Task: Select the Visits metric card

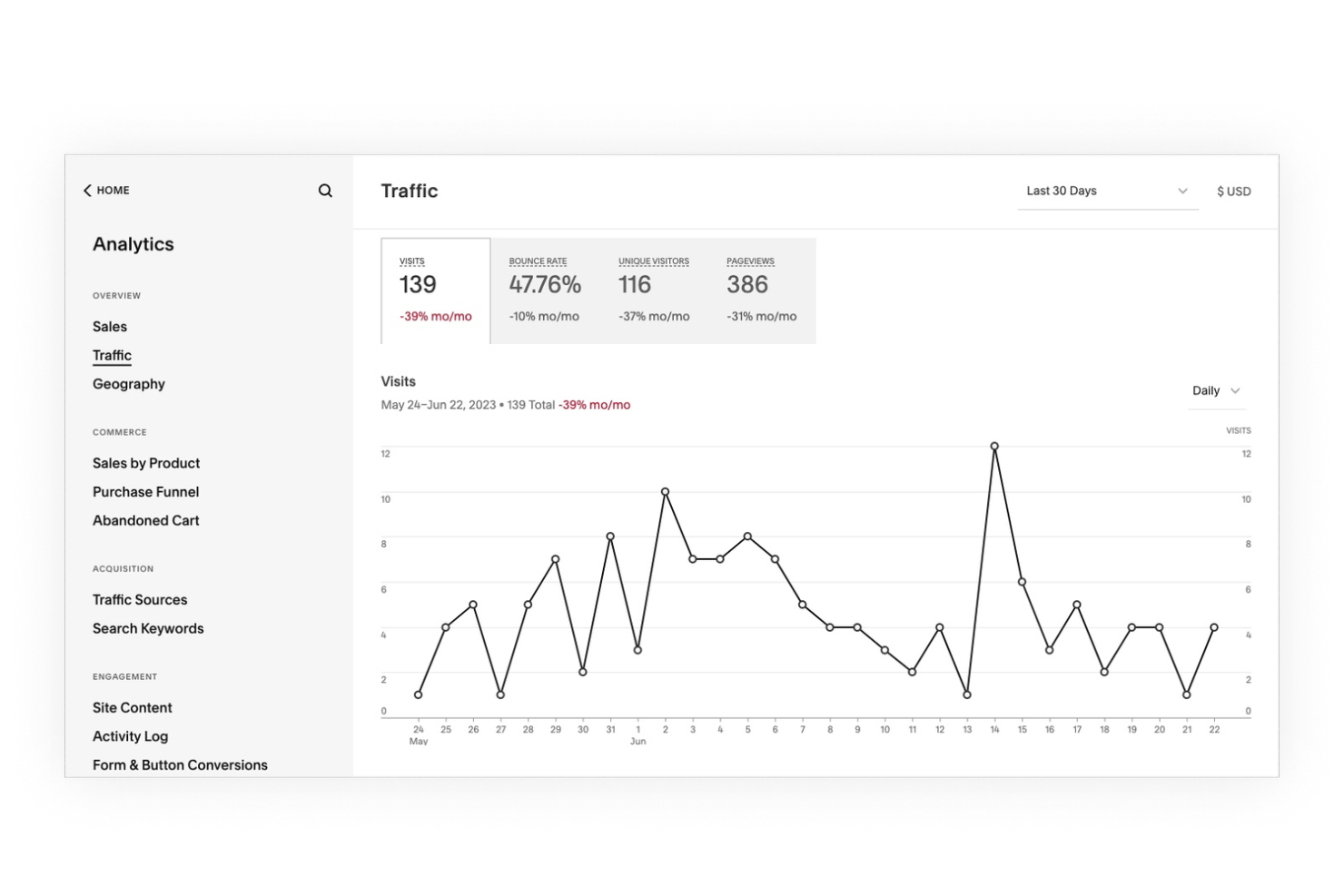Action: pyautogui.click(x=435, y=289)
